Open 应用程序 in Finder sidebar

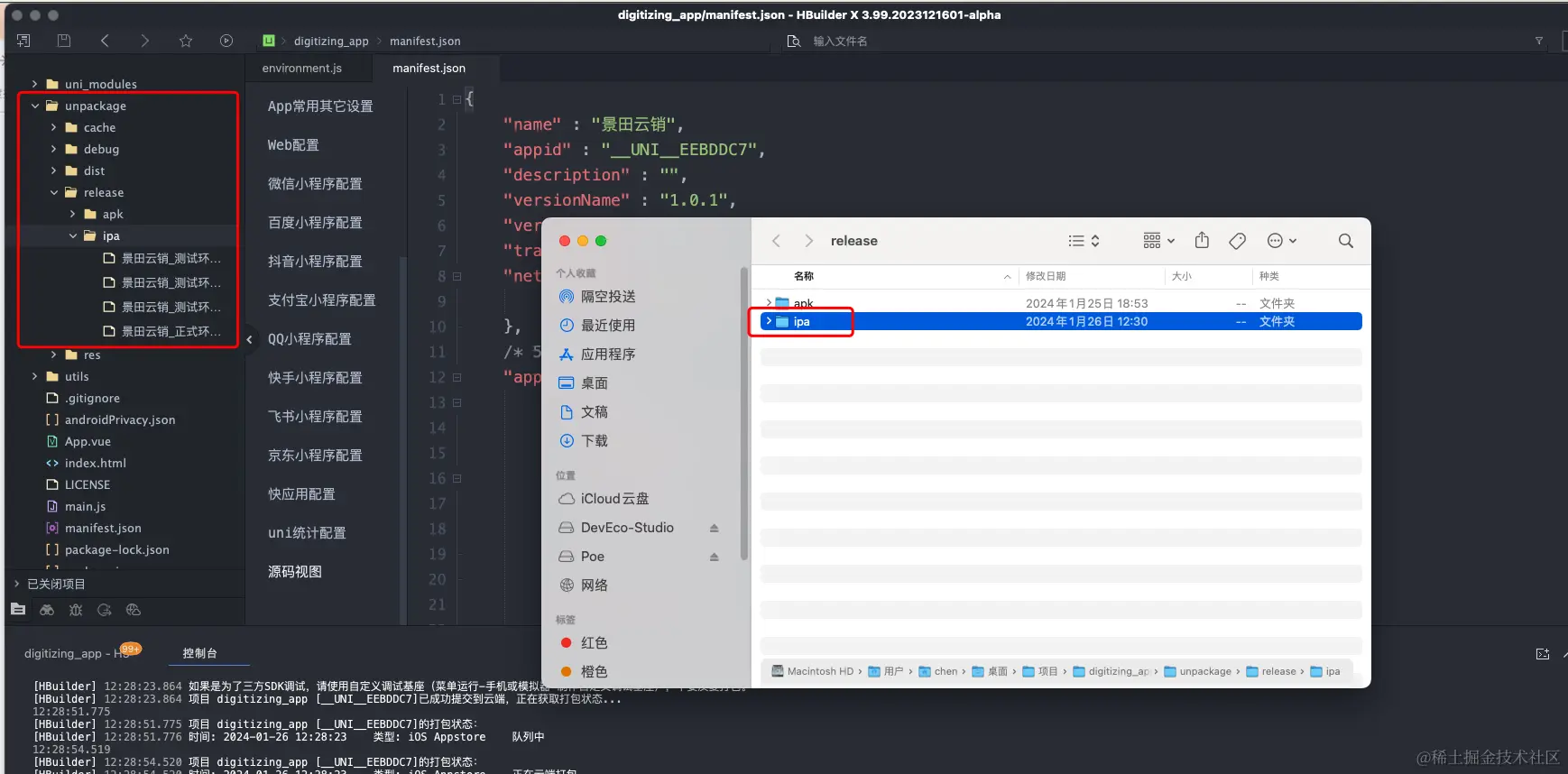click(x=597, y=355)
